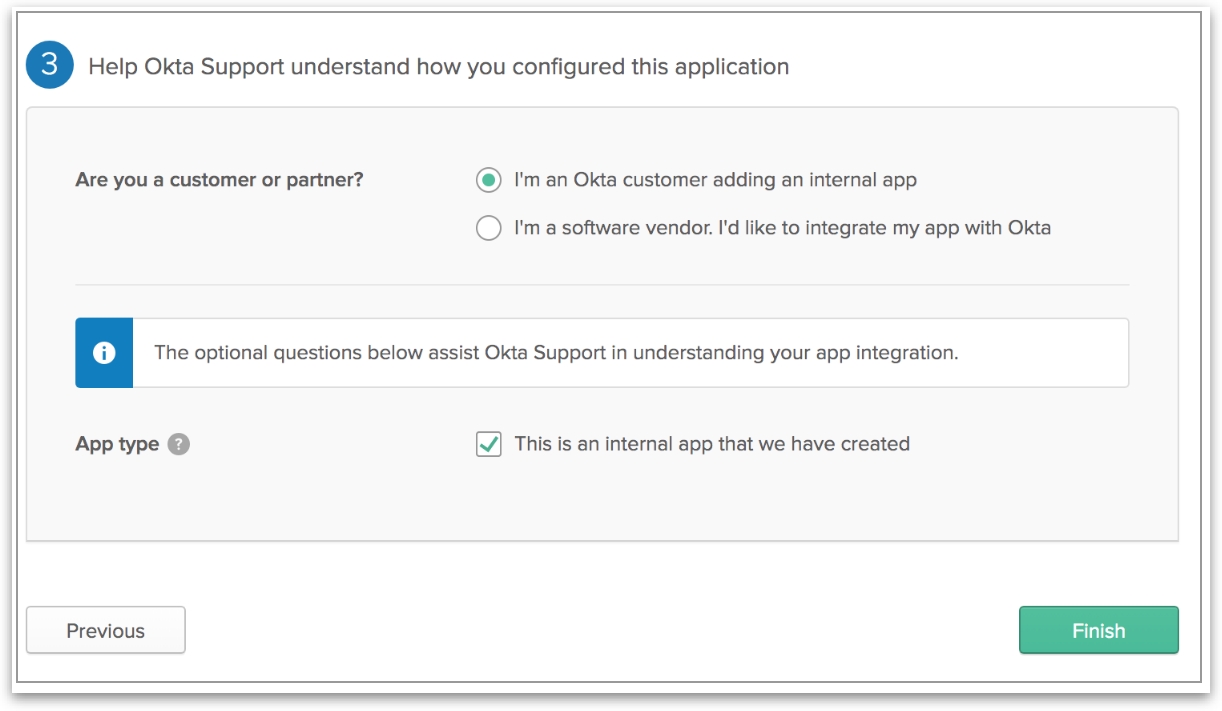Click the "App type" field label

tap(117, 444)
